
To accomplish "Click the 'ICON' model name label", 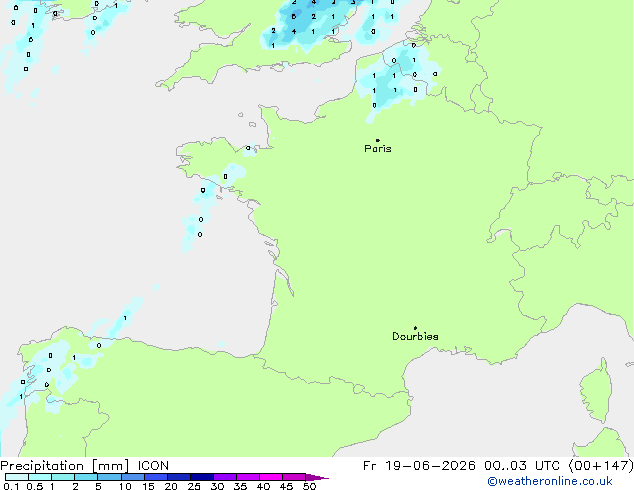I will tap(153, 466).
